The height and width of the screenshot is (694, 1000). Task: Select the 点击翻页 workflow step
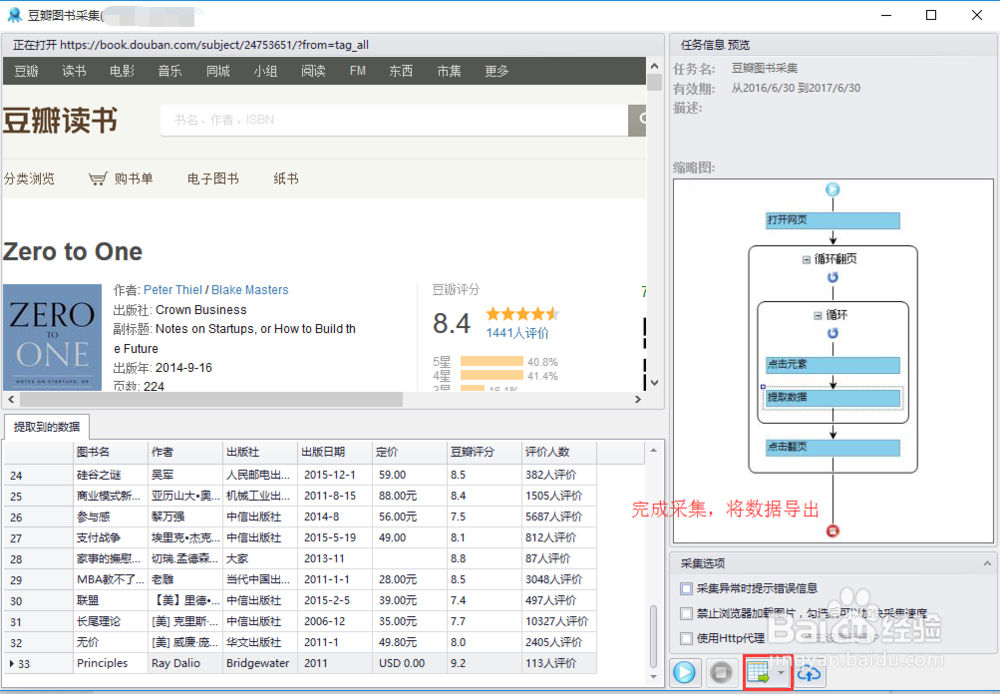point(832,447)
